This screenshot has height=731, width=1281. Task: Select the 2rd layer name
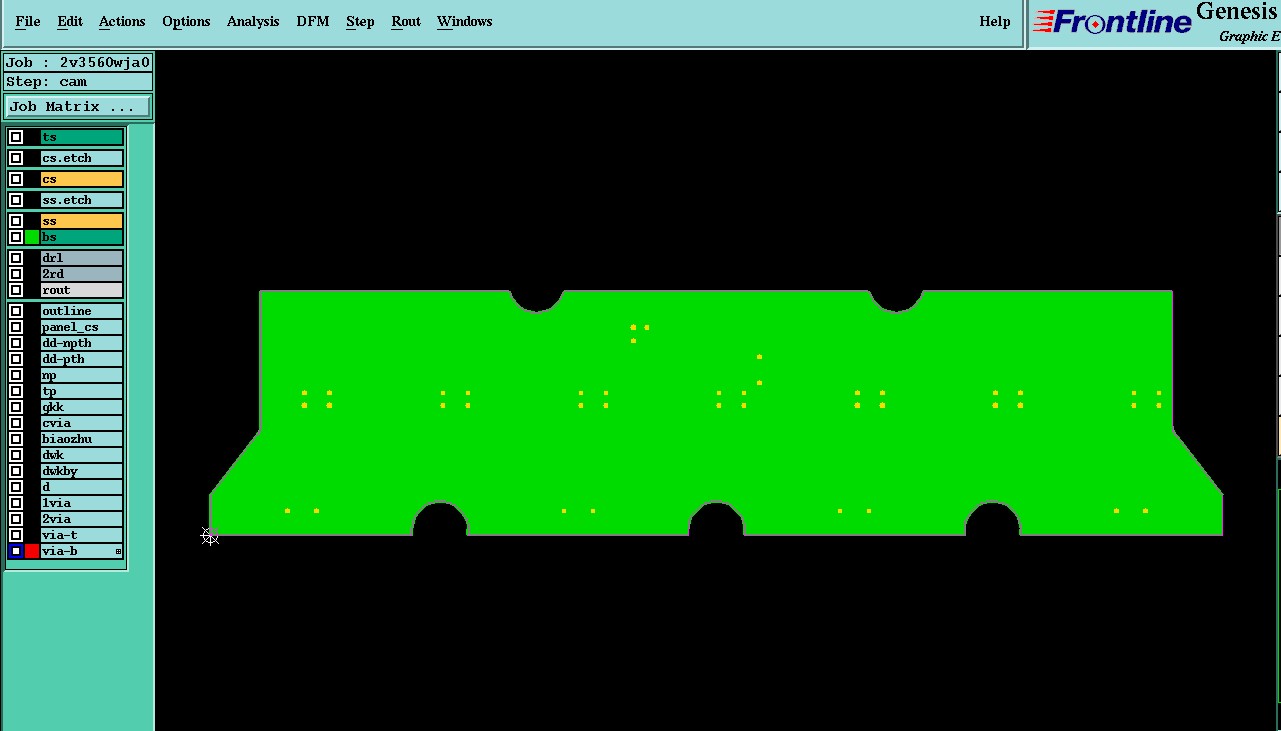tap(82, 274)
